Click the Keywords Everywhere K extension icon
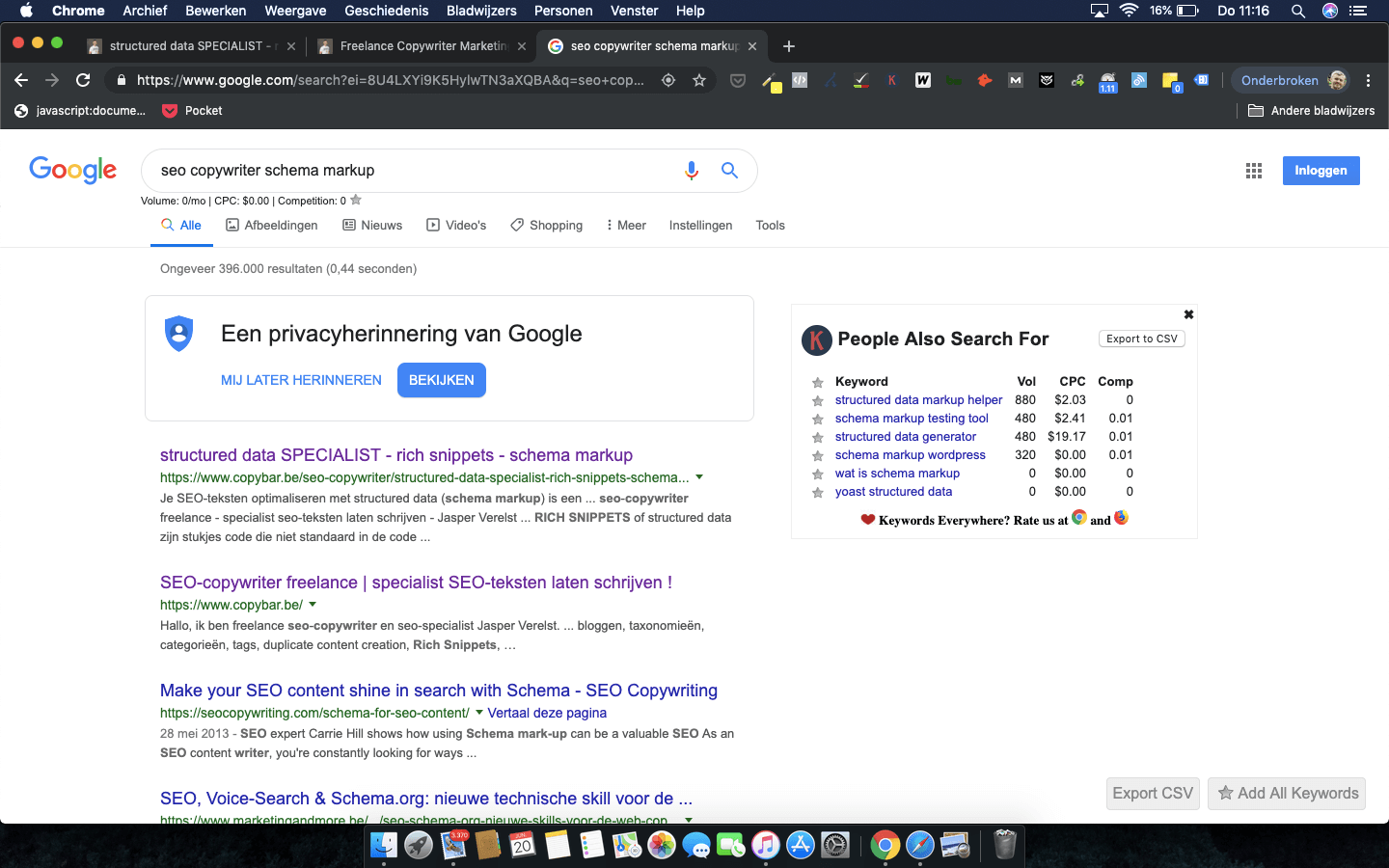The image size is (1389, 868). [x=892, y=80]
